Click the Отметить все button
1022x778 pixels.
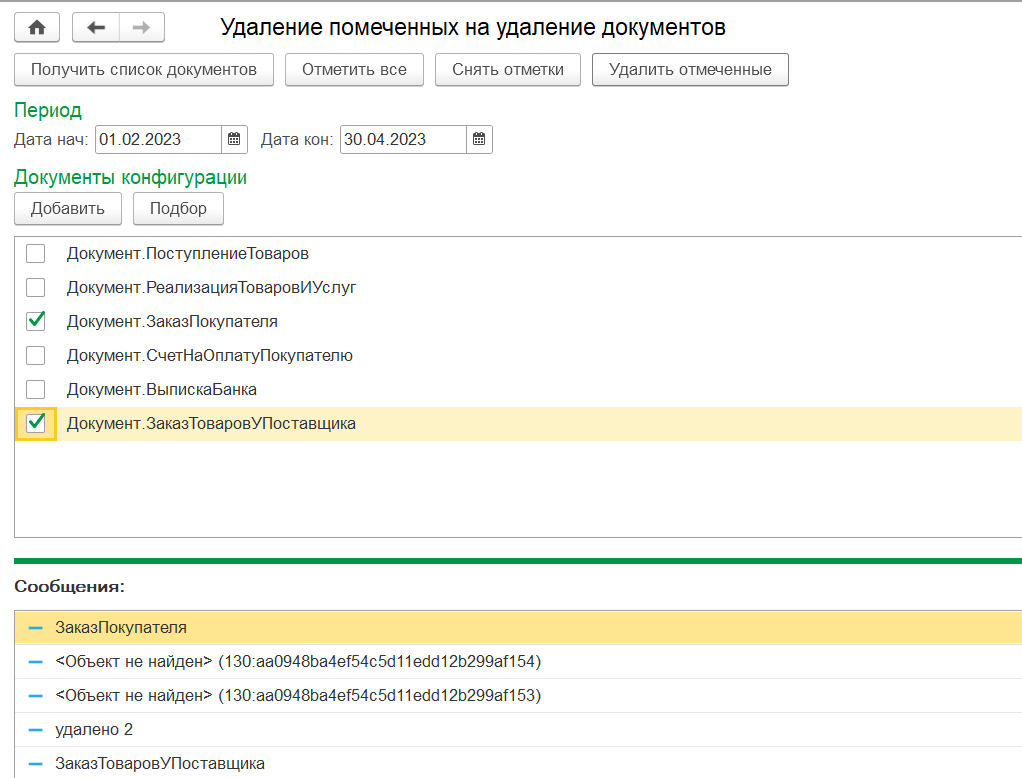(x=354, y=70)
